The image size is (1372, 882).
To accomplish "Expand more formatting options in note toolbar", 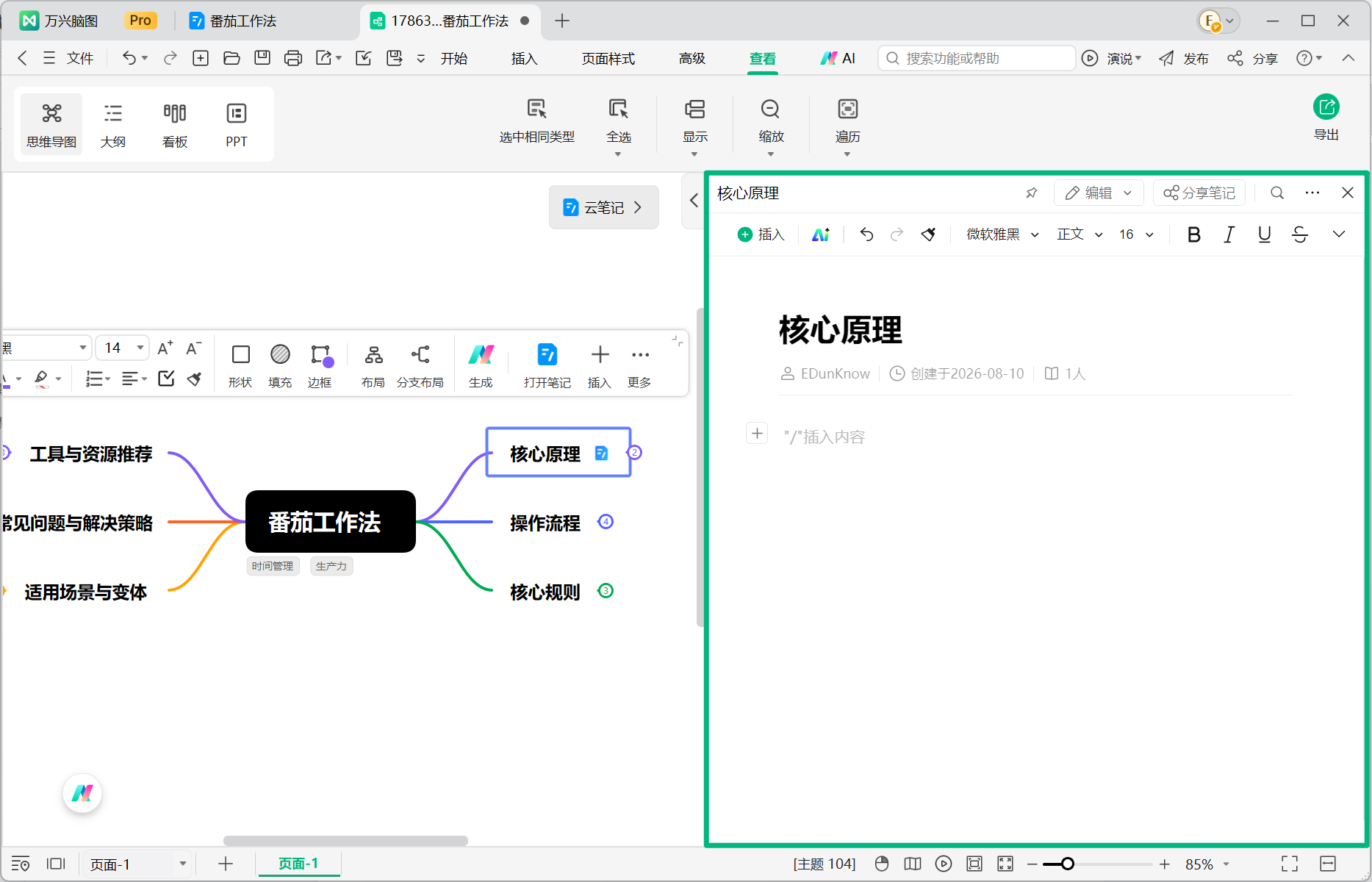I will point(1339,234).
